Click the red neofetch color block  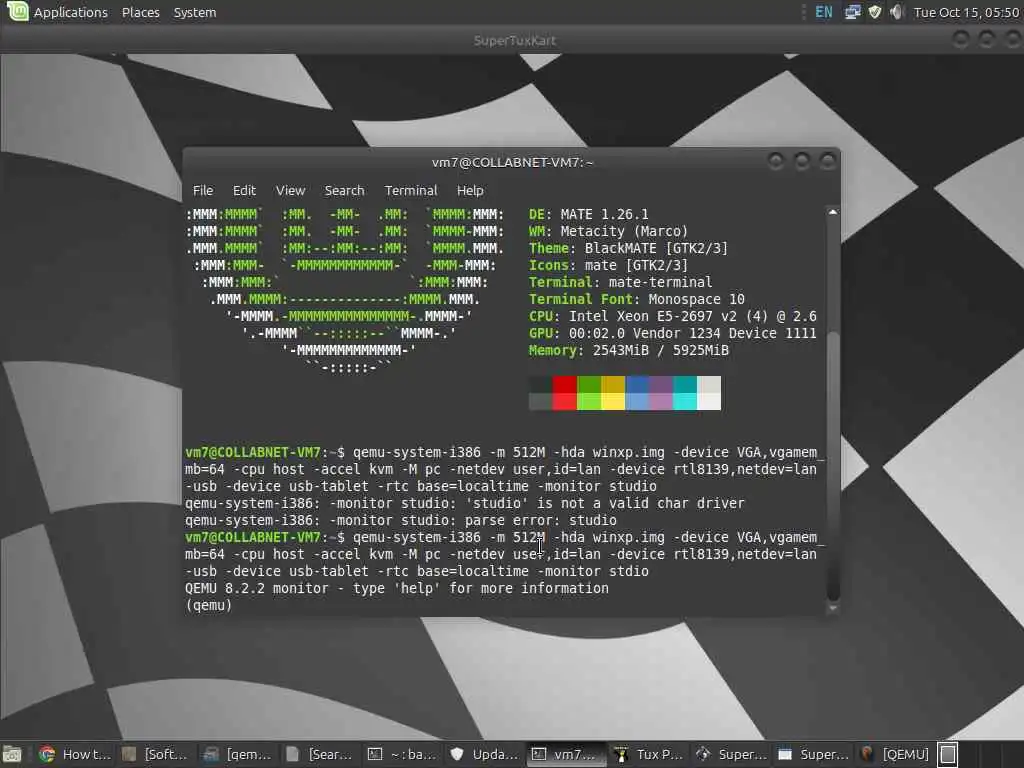pos(564,393)
